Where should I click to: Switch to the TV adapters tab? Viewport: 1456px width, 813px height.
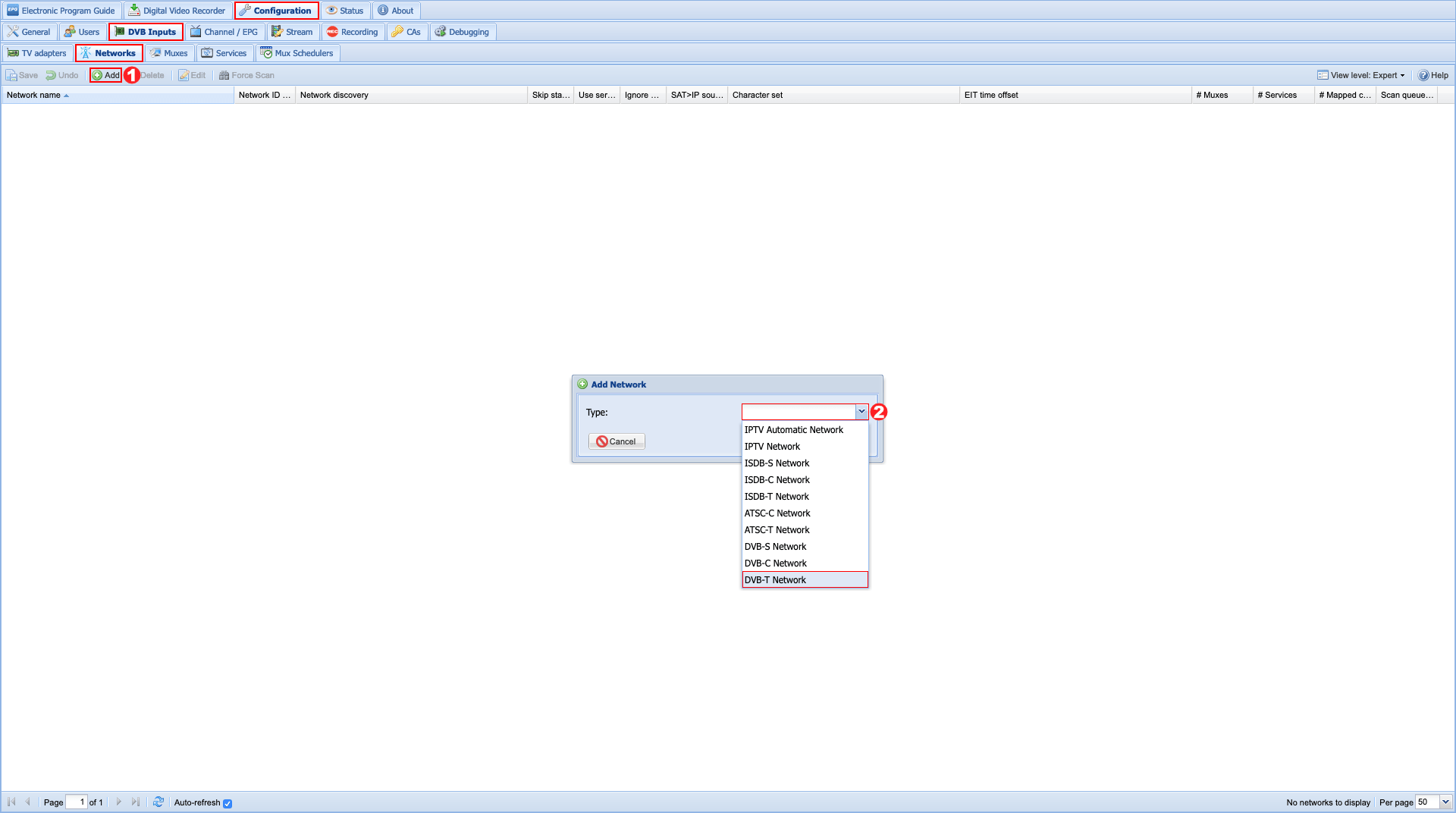[37, 53]
